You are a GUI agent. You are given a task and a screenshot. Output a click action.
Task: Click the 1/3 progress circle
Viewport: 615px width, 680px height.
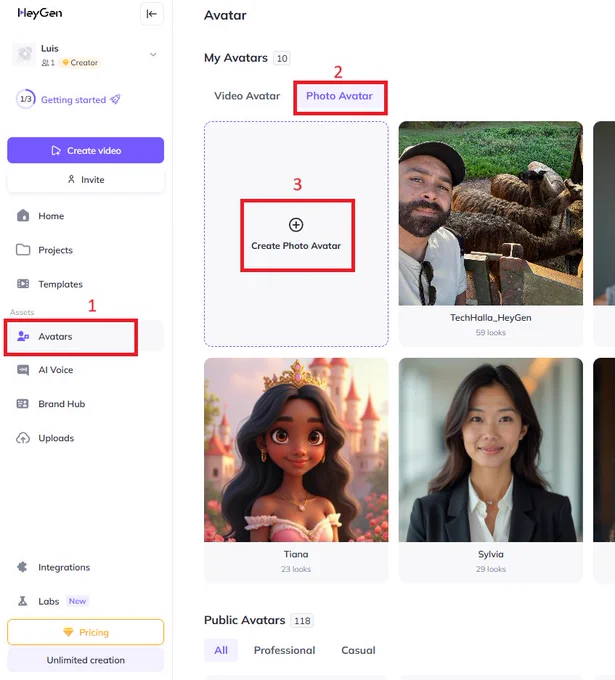pyautogui.click(x=26, y=99)
